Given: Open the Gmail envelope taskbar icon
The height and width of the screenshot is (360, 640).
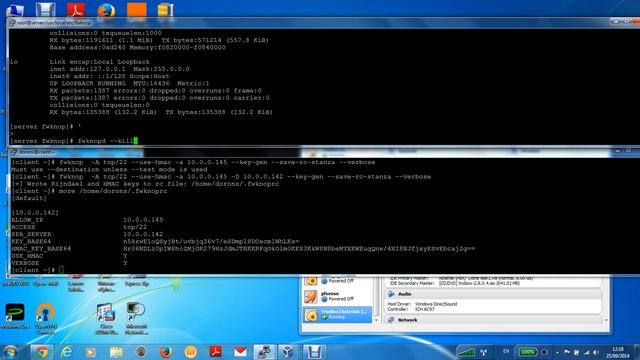Looking at the screenshot, I should [x=240, y=352].
